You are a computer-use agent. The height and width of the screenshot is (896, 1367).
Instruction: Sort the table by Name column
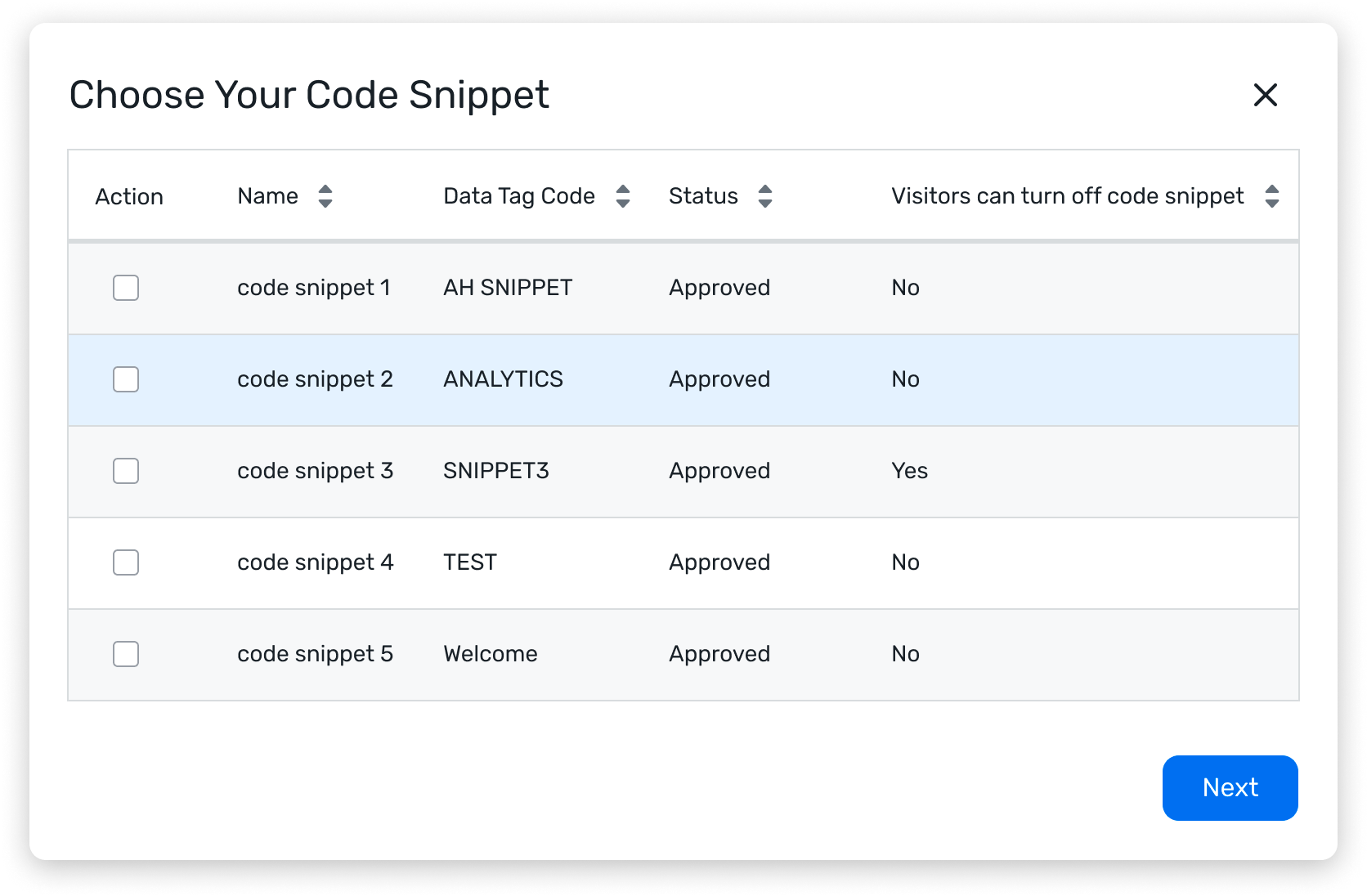(x=325, y=196)
